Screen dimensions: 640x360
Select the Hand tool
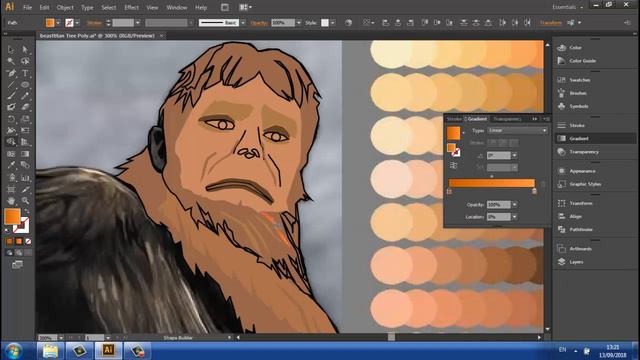tap(11, 201)
